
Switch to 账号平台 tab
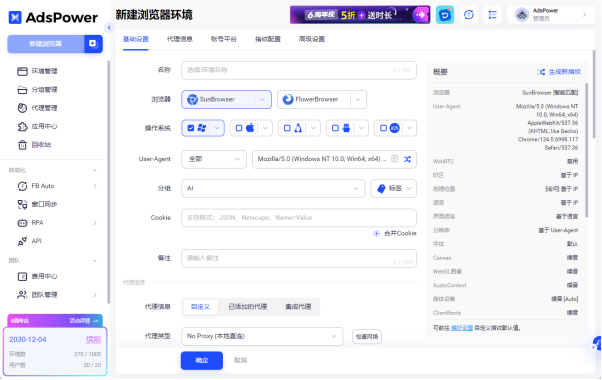(x=224, y=39)
